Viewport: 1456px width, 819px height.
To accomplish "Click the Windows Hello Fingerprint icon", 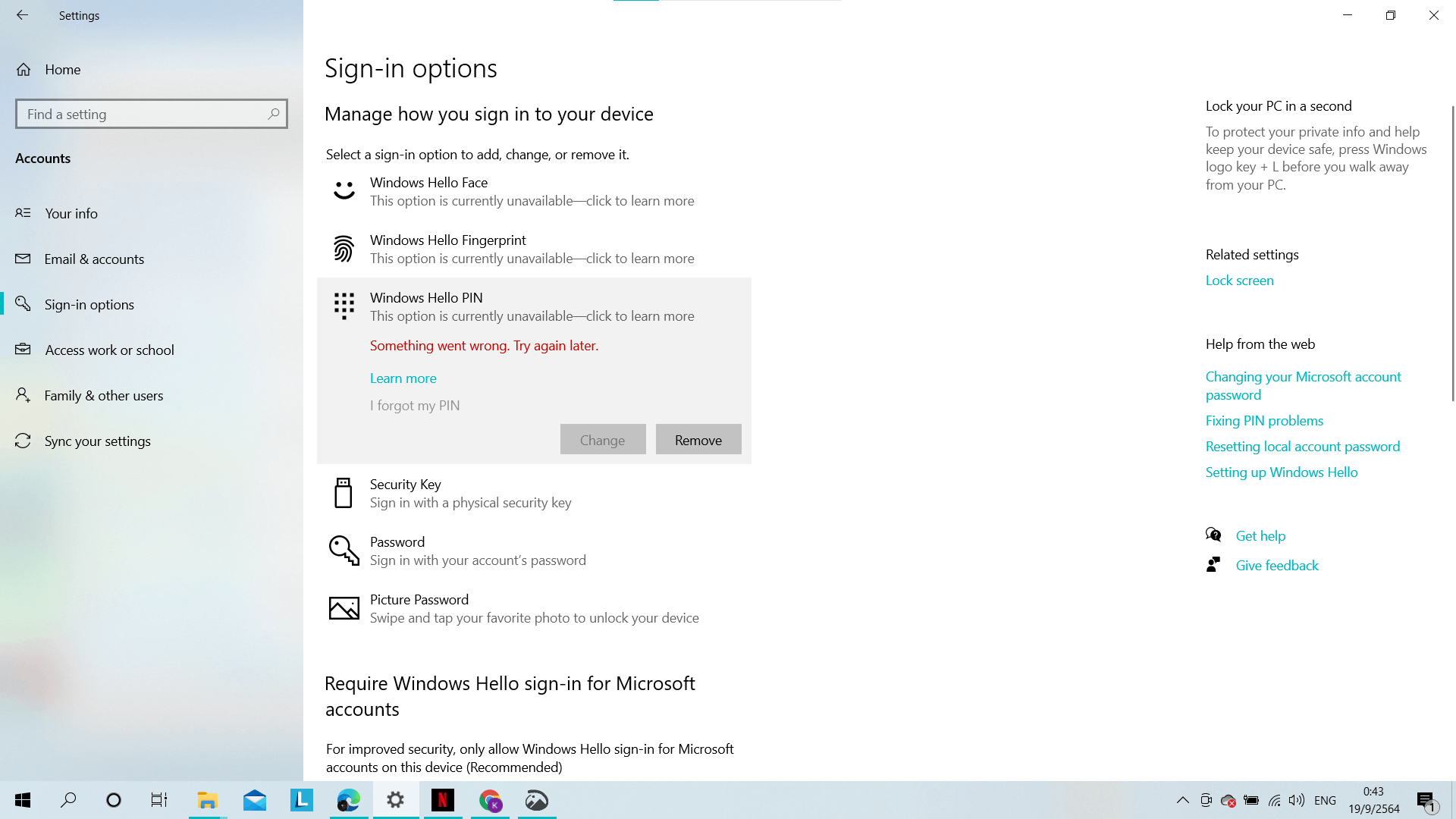I will tap(344, 249).
